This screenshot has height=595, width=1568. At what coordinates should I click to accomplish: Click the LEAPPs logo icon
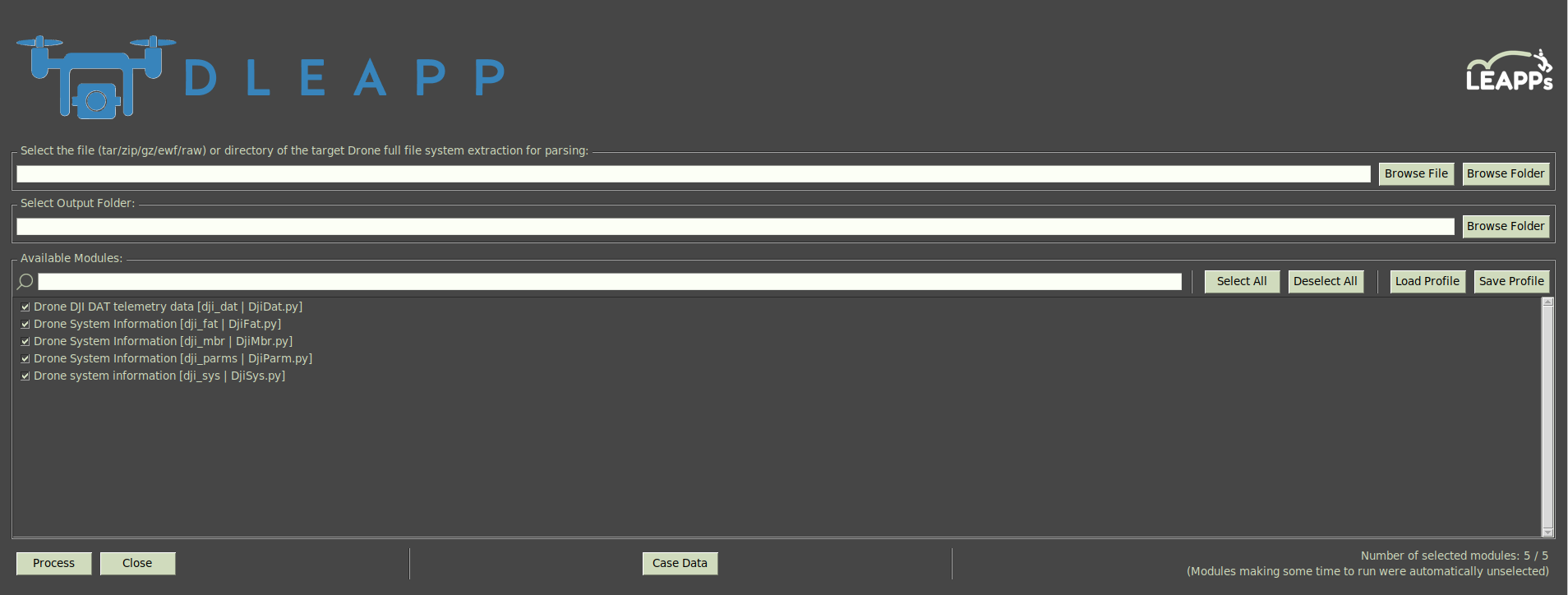(1509, 71)
